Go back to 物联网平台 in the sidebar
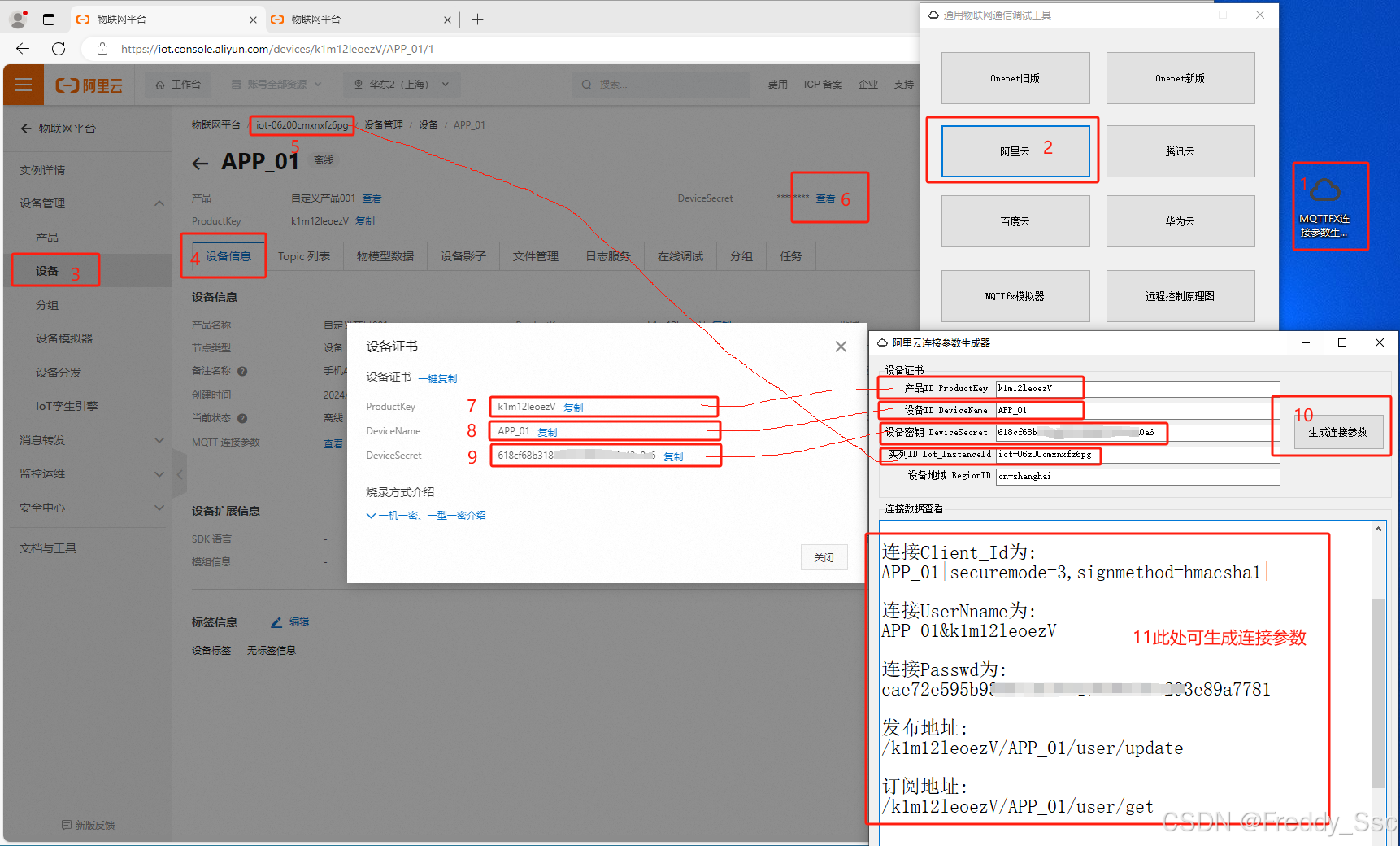The width and height of the screenshot is (1400, 846). tap(58, 129)
